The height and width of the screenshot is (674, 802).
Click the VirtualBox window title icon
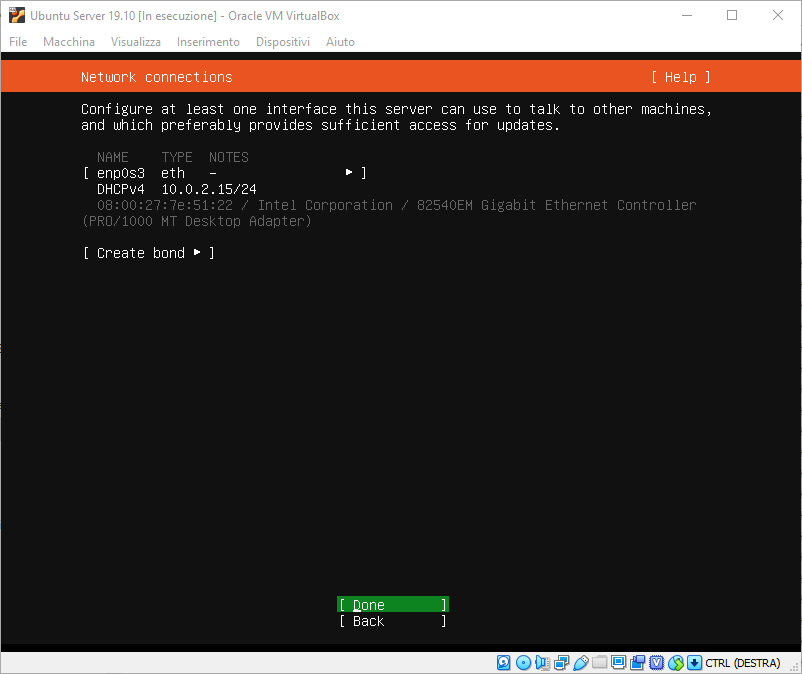point(16,15)
